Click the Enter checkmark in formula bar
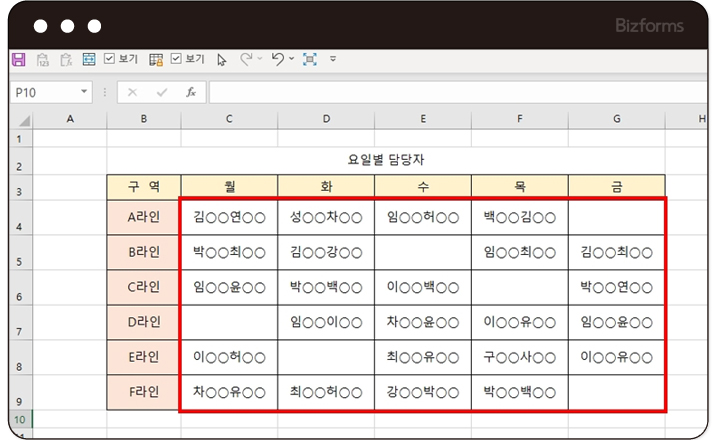Screen dimensions: 715x440 [161, 93]
